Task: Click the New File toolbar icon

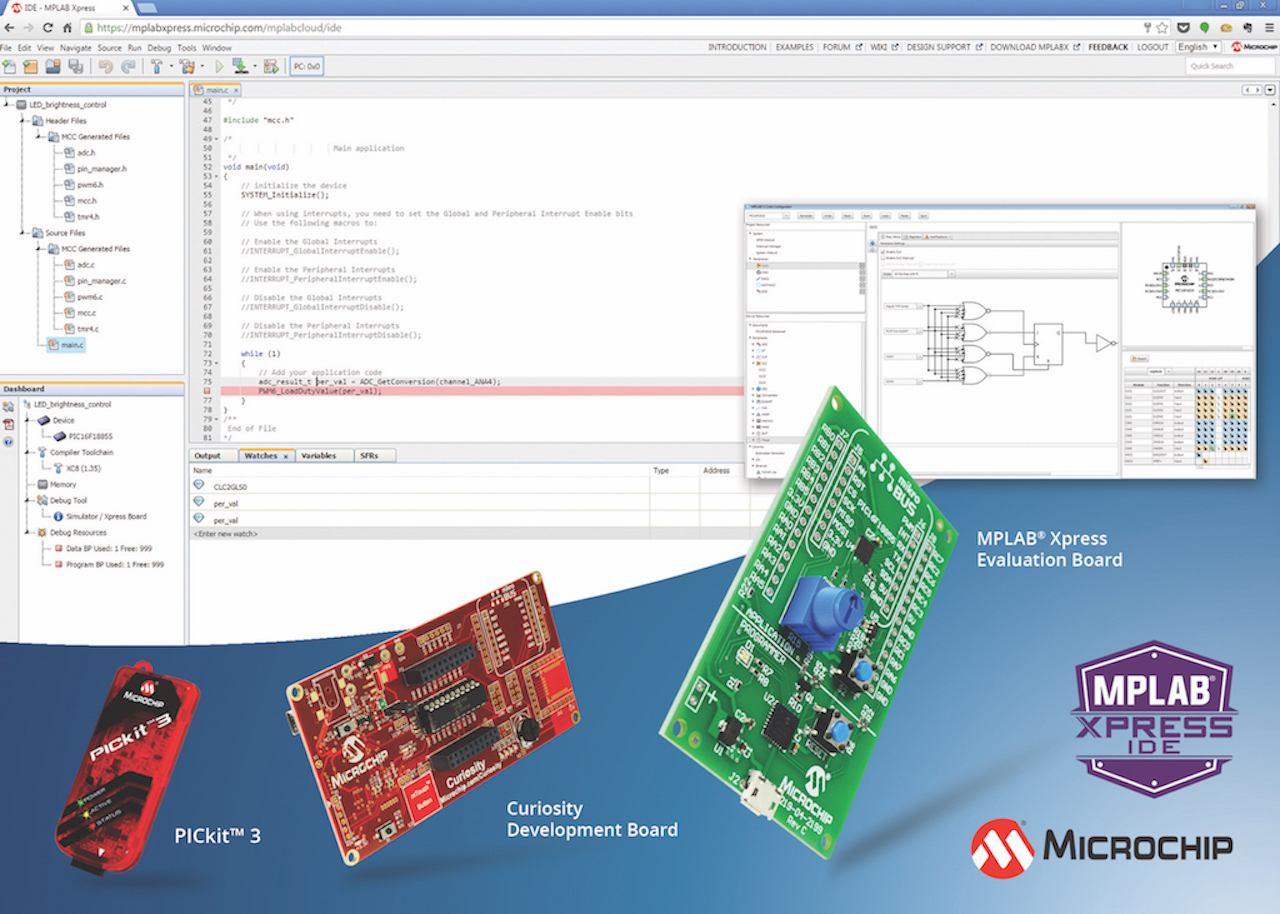Action: coord(9,67)
